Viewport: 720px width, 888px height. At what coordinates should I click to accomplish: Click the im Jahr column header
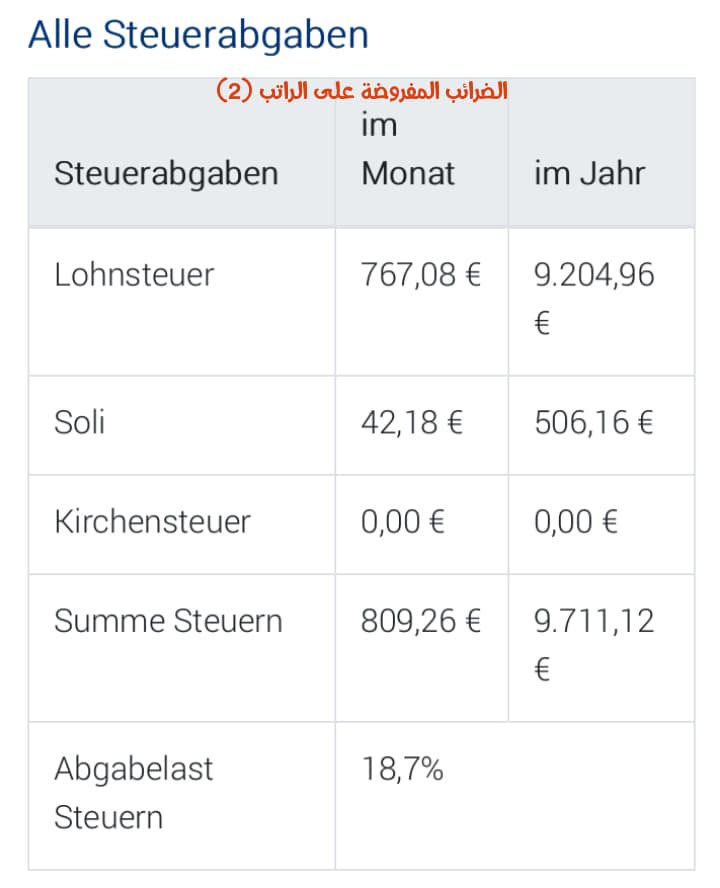point(589,173)
